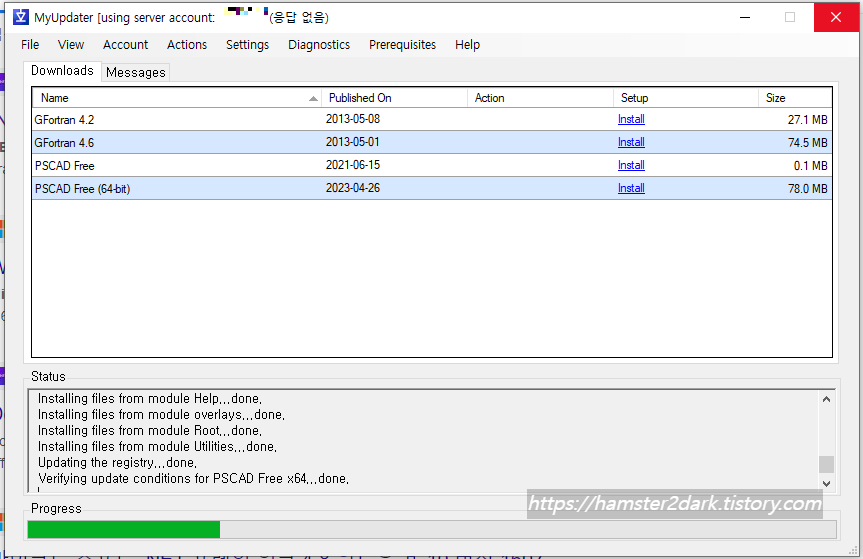Click the 2013-05-08 published date

tap(353, 119)
